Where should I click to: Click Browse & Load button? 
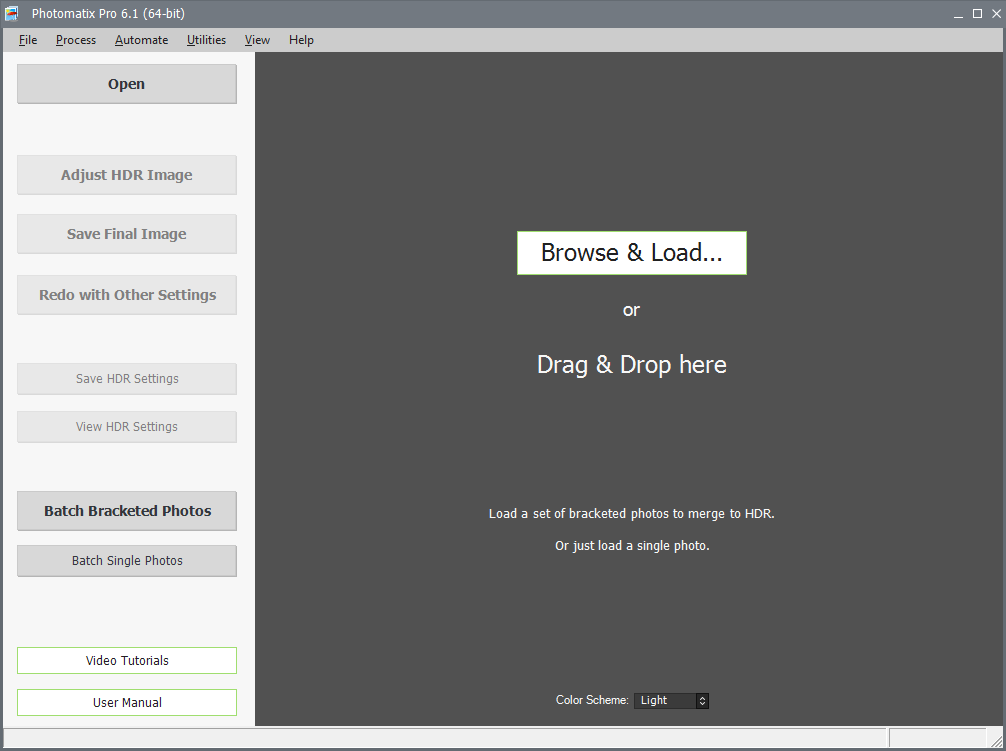[x=632, y=253]
